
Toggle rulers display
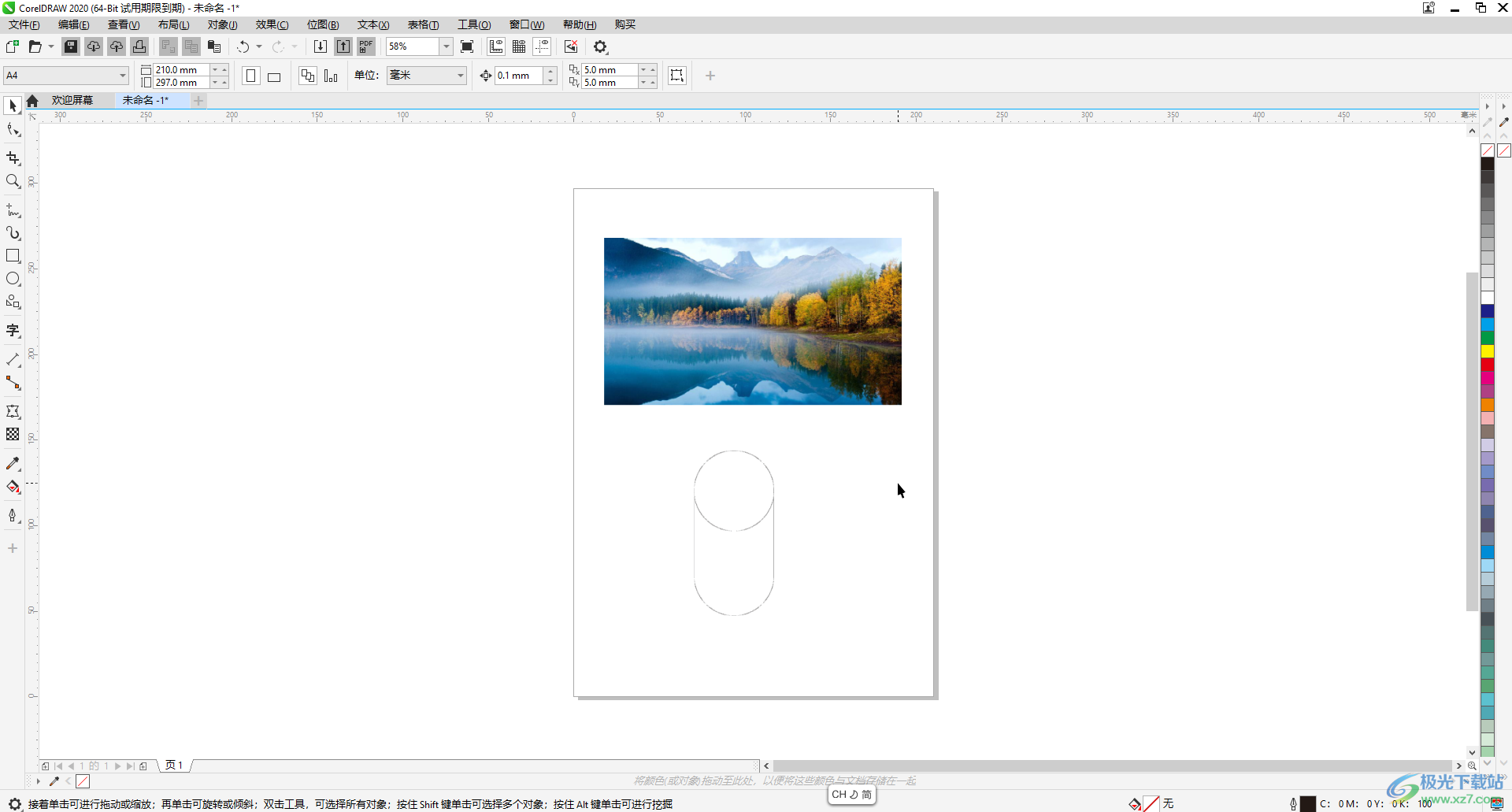496,46
